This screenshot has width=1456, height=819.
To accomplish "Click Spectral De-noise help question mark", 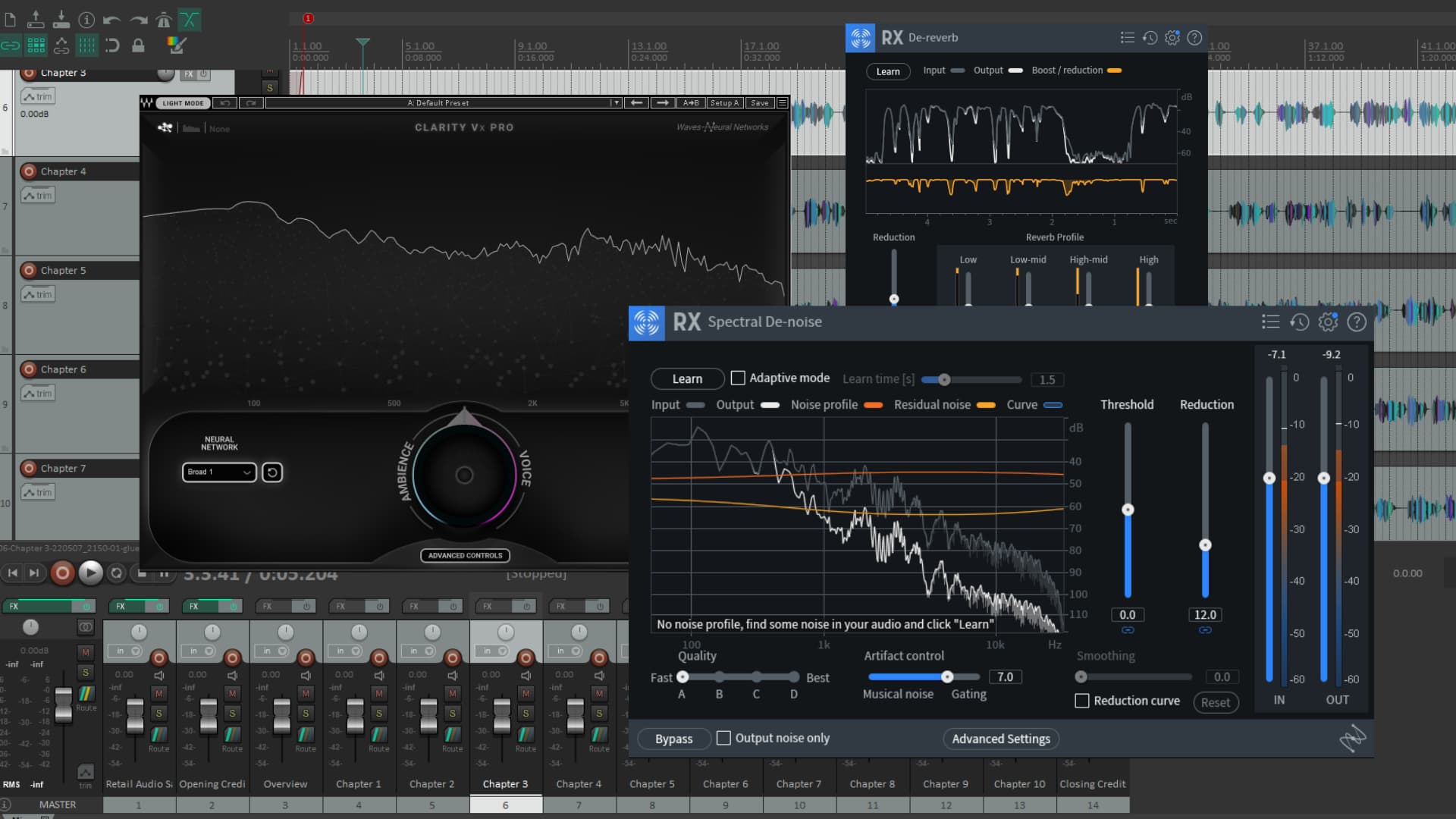I will click(1357, 322).
